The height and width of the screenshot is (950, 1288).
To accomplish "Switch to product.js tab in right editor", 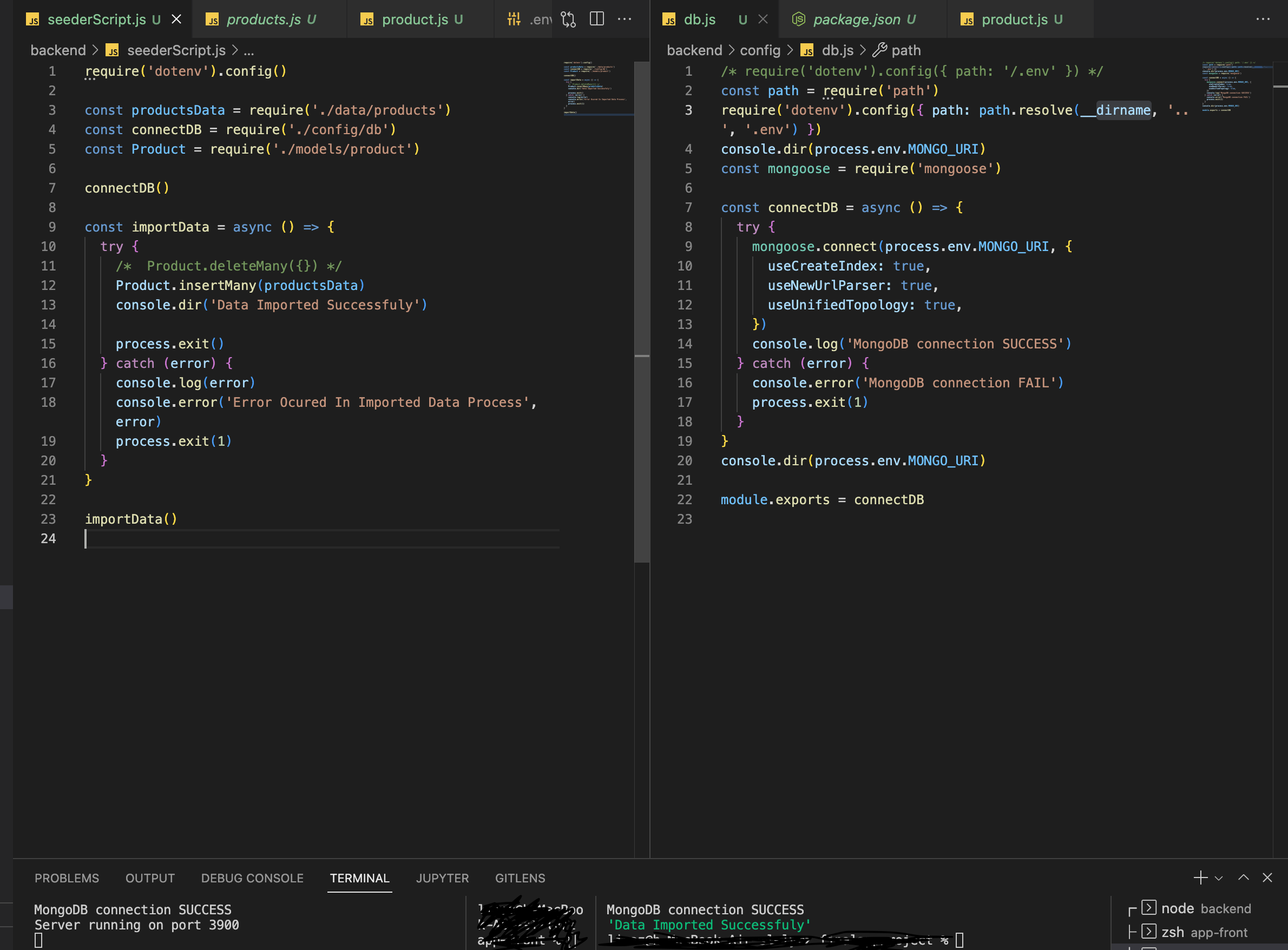I will (x=1021, y=19).
